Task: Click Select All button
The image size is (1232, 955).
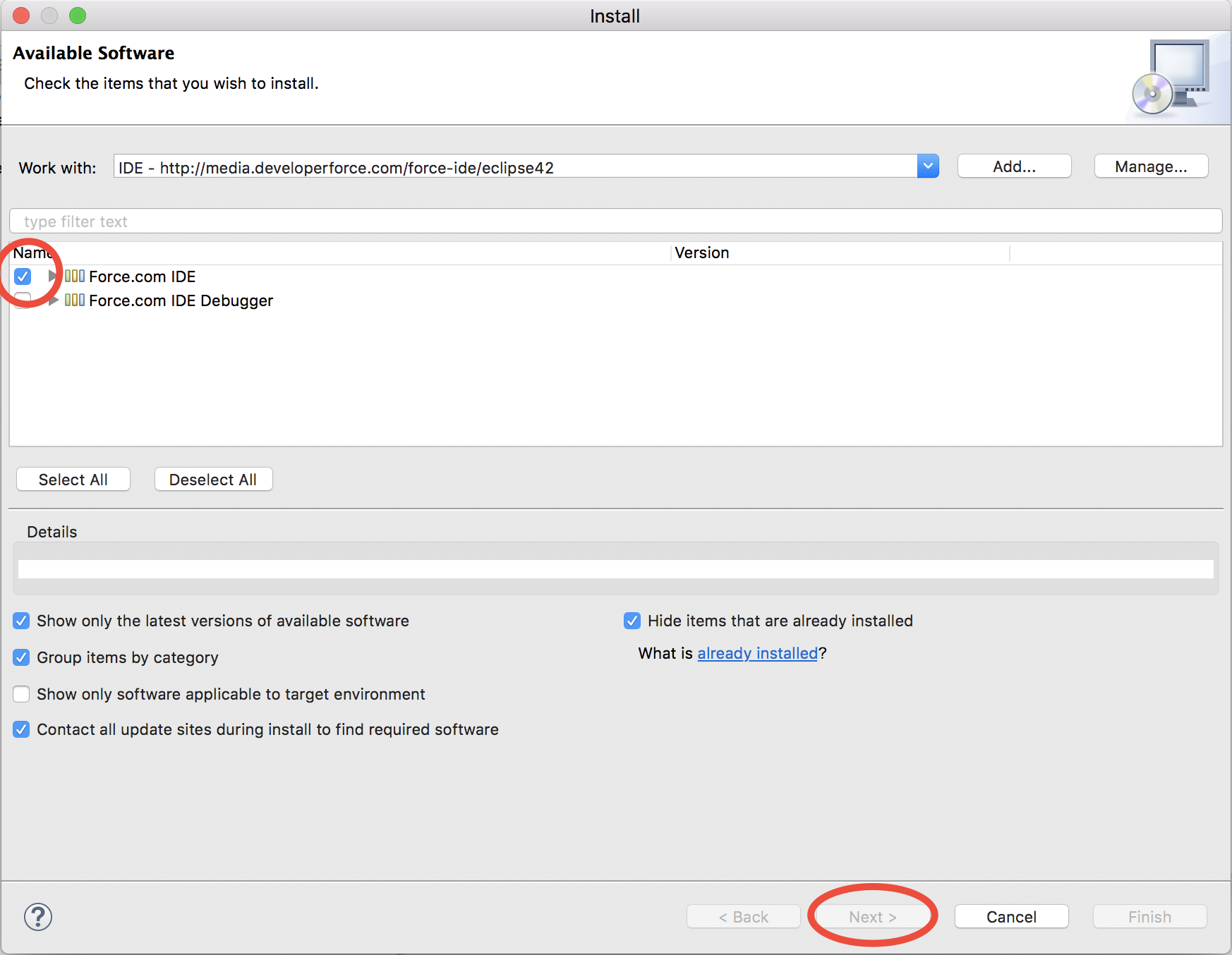Action: pyautogui.click(x=73, y=480)
